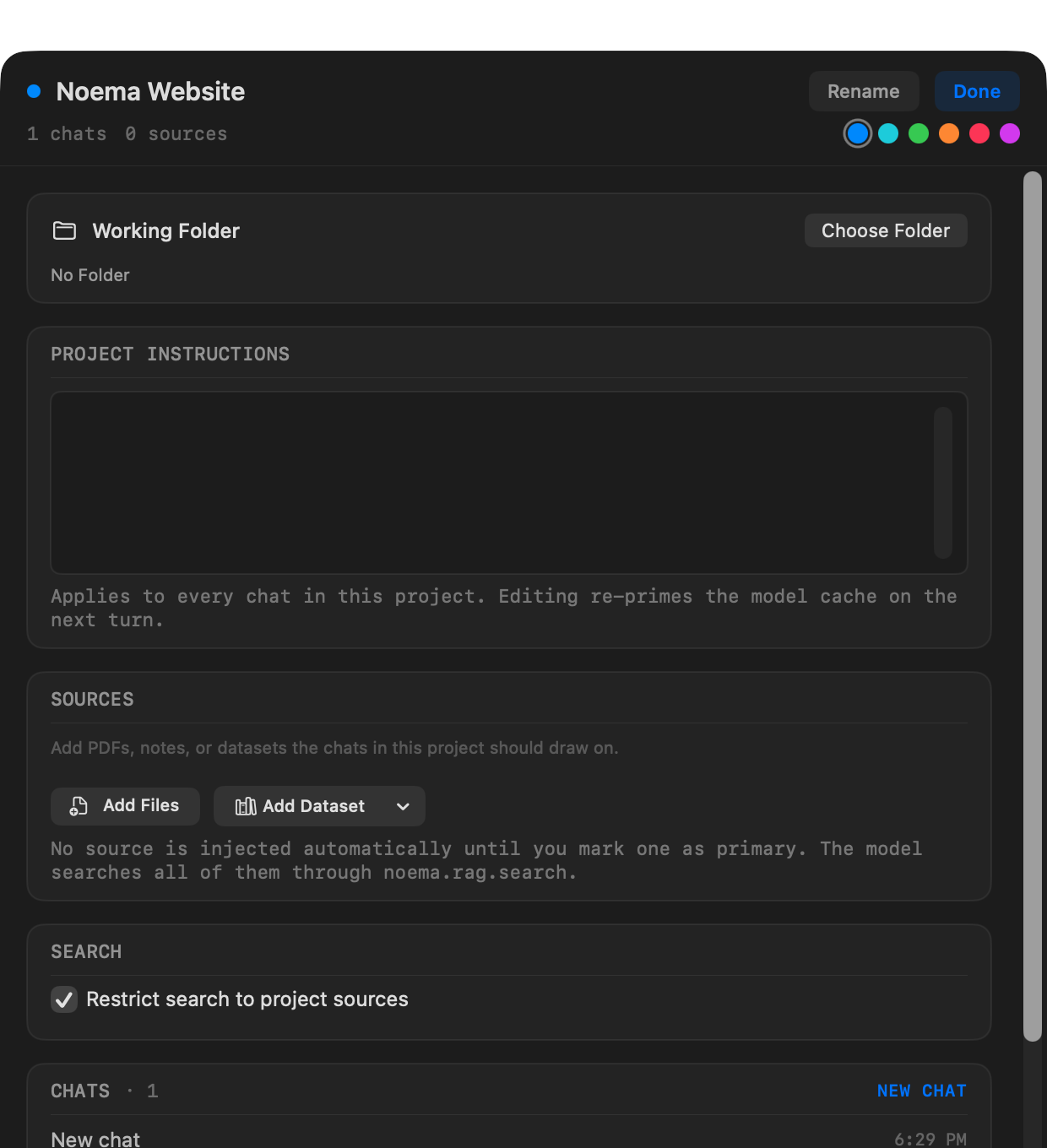Click the 6:29 PM chat timestamp
1047x1148 pixels.
(930, 1139)
